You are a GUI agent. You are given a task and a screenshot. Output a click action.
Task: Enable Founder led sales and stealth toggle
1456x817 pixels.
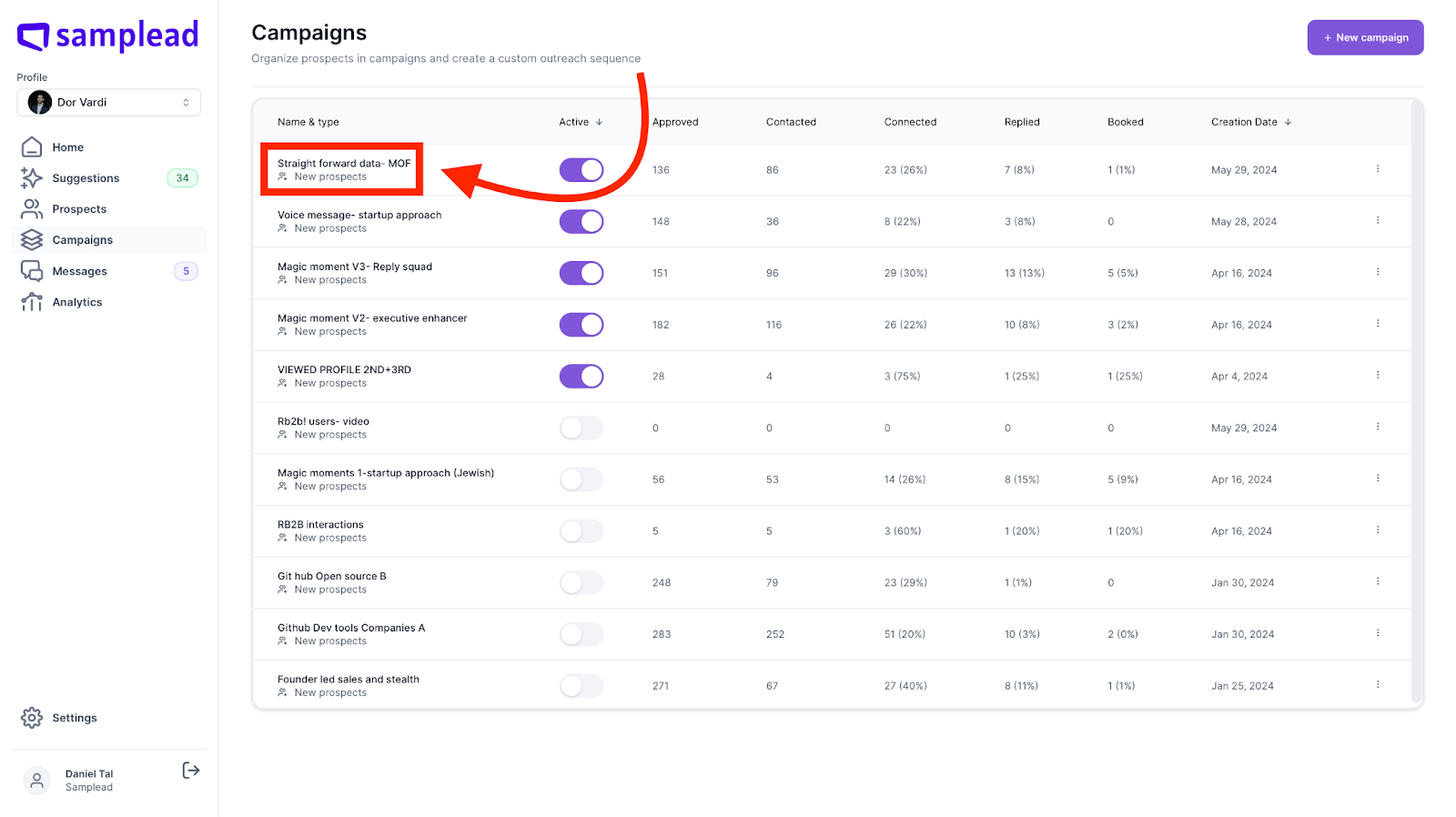point(581,686)
